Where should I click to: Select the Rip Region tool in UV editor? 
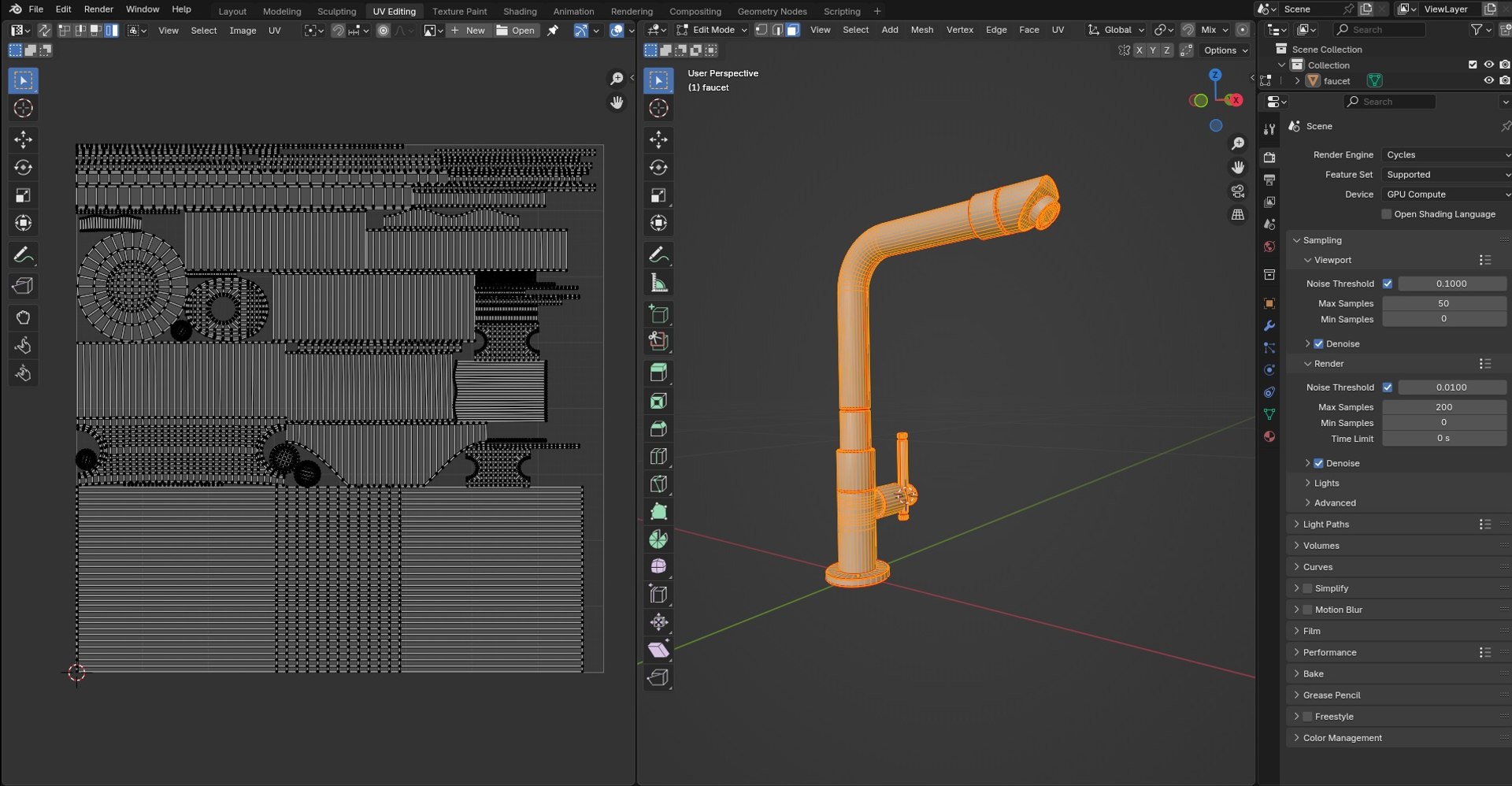[x=23, y=286]
